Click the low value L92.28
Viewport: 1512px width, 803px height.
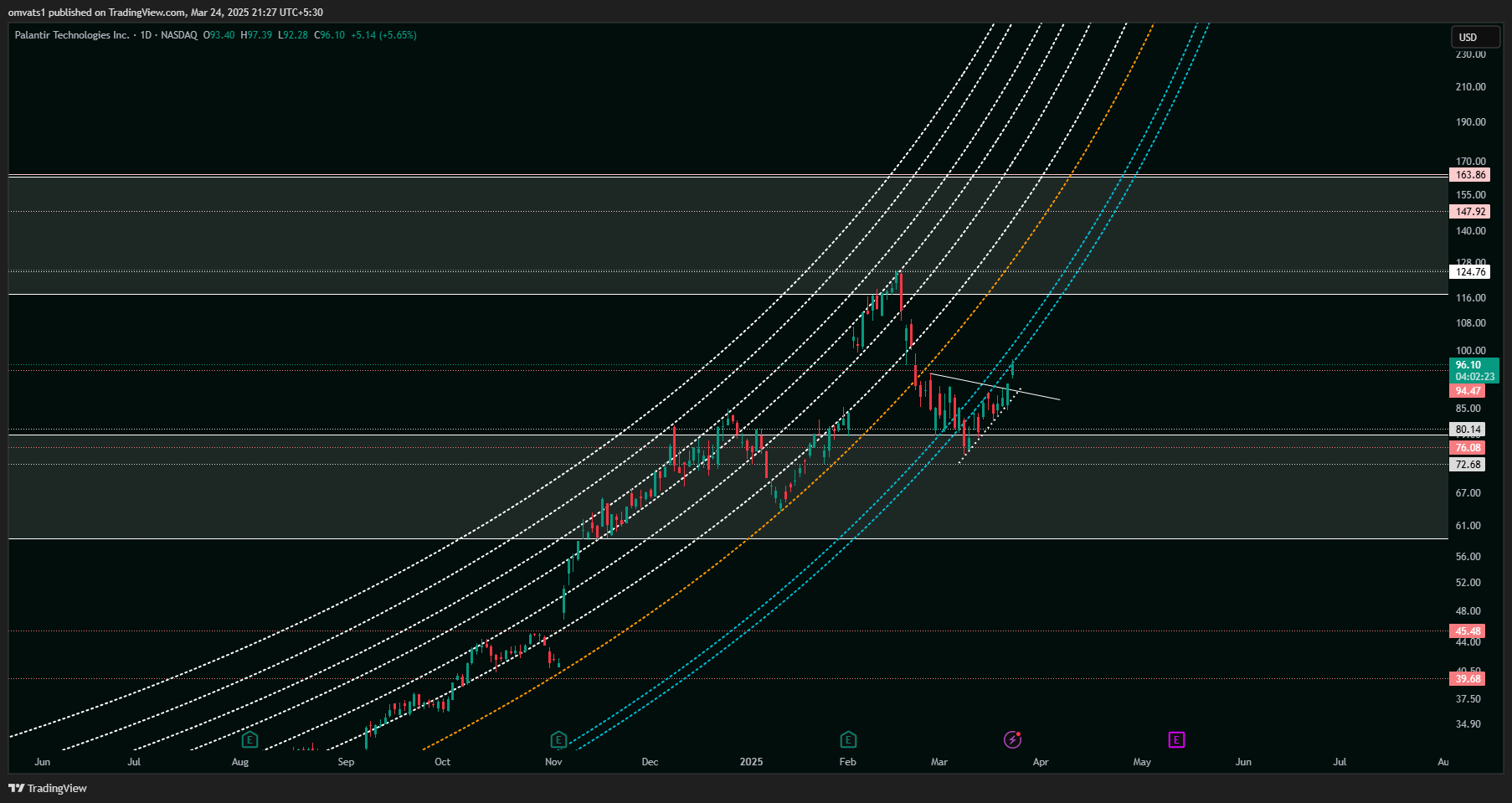coord(293,35)
